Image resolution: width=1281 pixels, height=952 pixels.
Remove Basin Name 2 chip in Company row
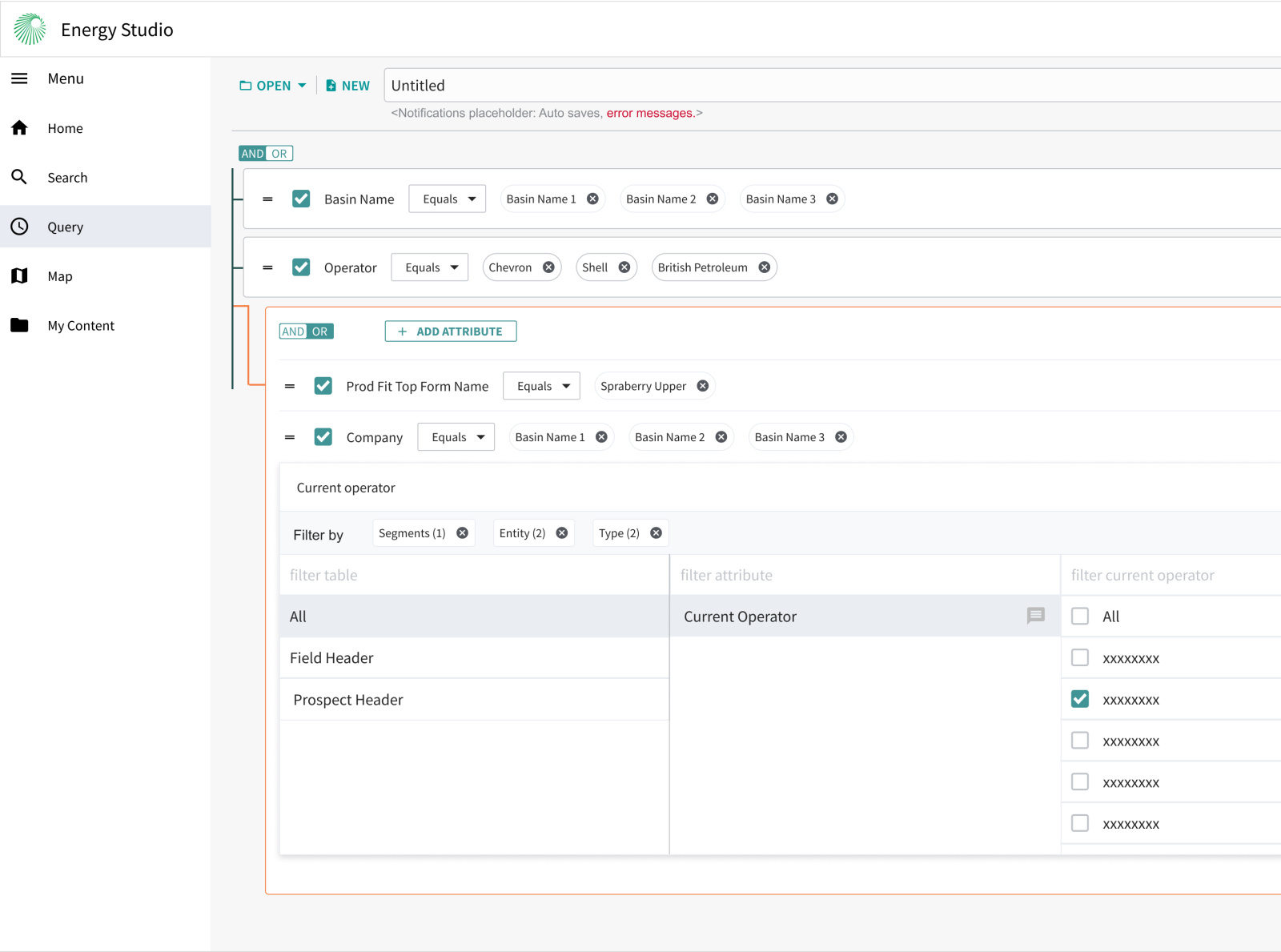[721, 437]
